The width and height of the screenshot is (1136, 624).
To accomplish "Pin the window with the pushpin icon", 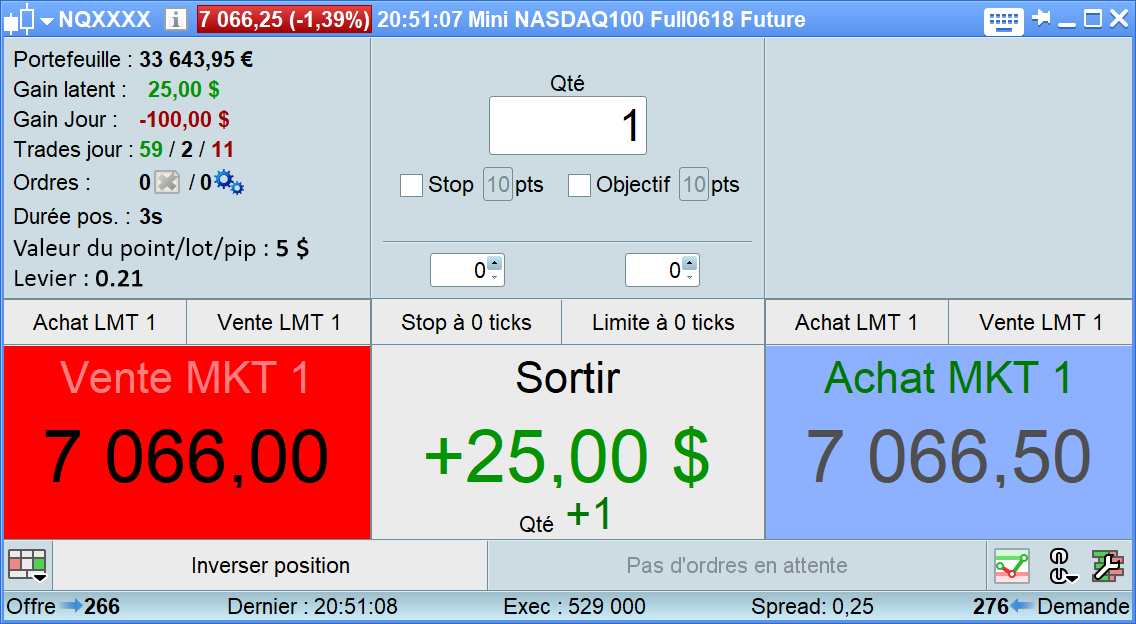I will tap(1041, 18).
